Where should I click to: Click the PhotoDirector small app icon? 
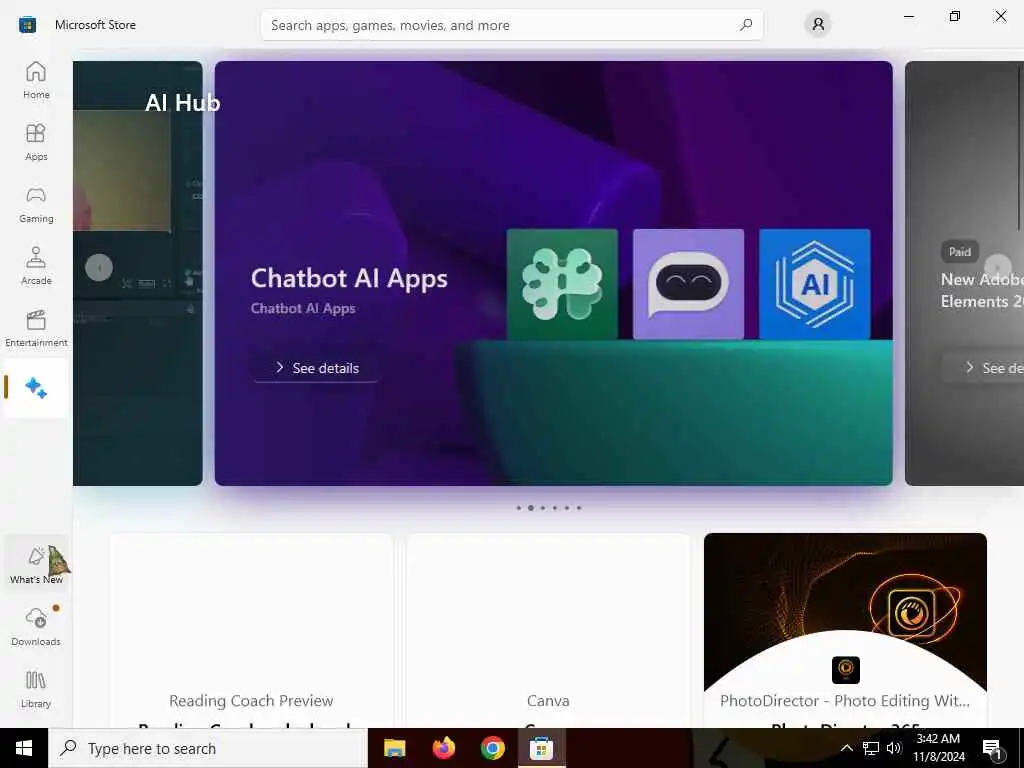846,670
